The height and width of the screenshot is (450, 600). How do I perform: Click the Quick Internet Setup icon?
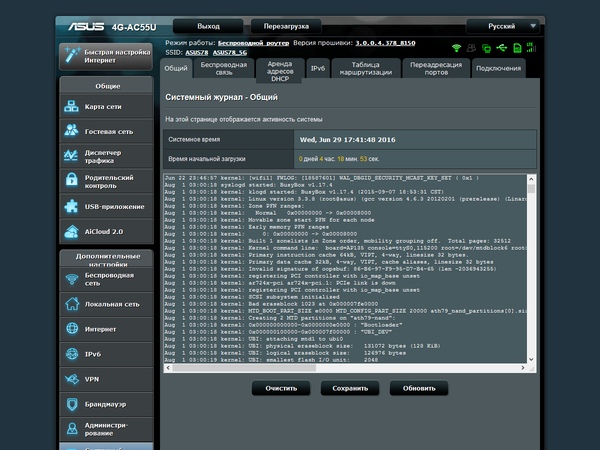tap(73, 55)
